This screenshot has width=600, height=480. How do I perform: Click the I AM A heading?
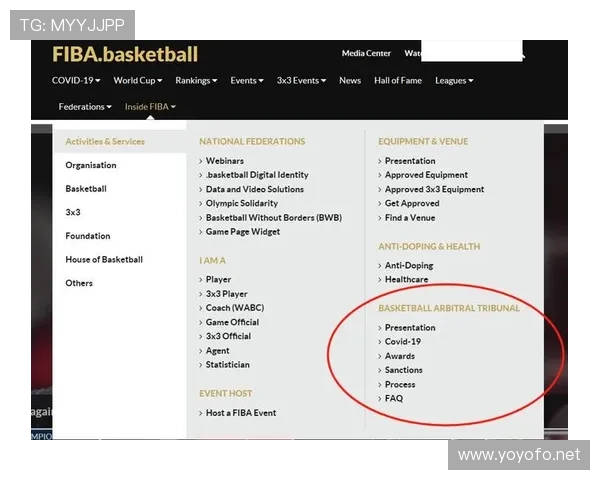click(212, 261)
